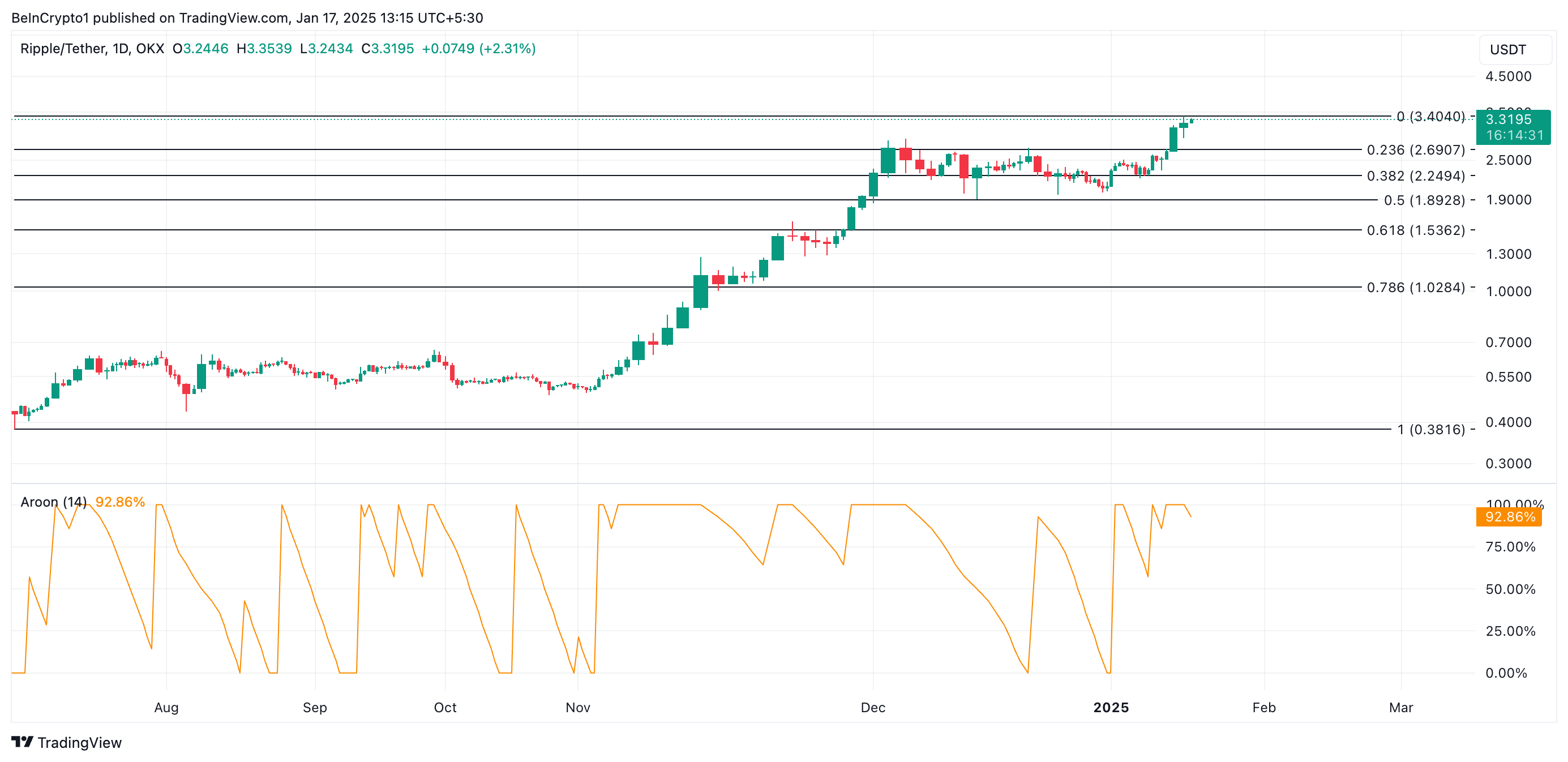Screen dimensions: 1568x762
Task: Click the orange 92.86% Aroon price tag
Action: point(1509,517)
